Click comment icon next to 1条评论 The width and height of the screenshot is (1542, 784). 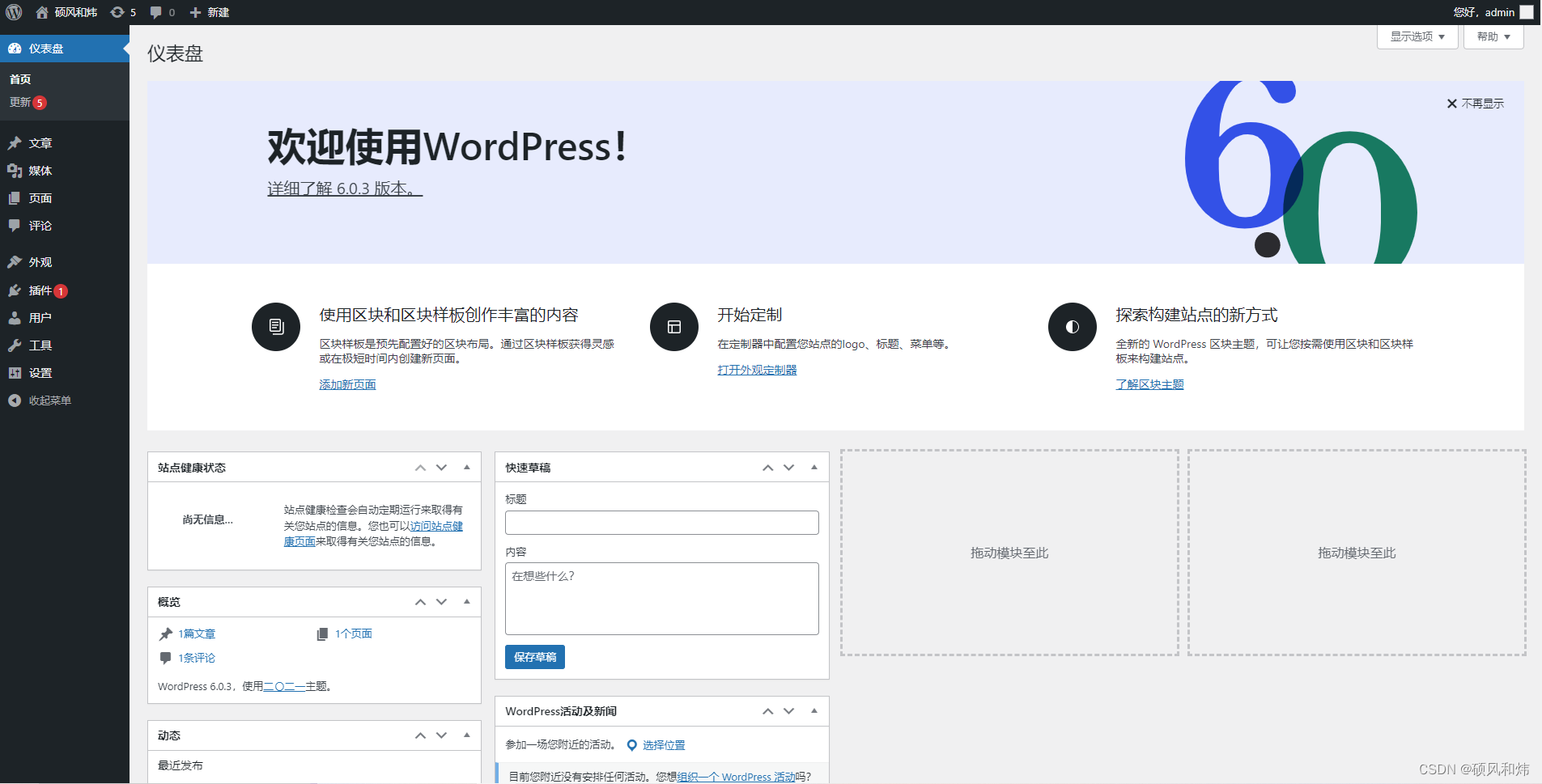pyautogui.click(x=166, y=658)
